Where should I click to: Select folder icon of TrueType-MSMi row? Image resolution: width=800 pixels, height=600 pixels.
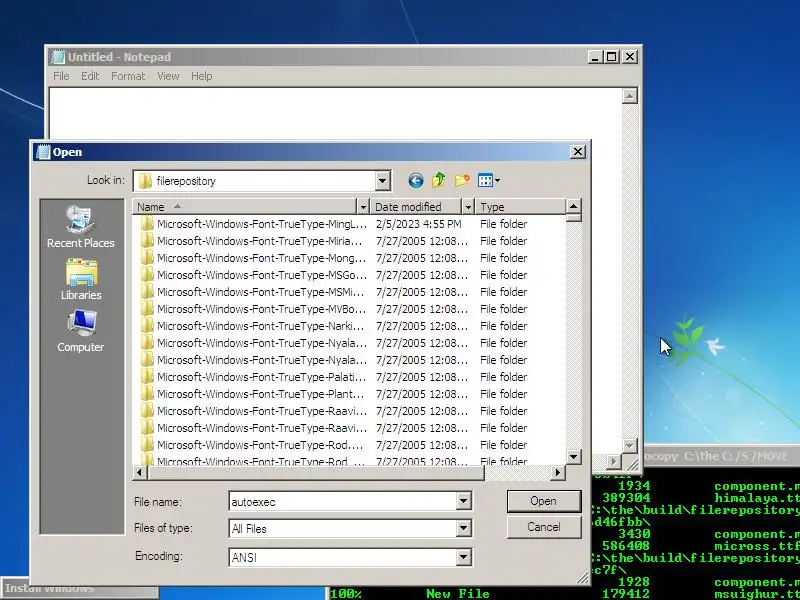[x=147, y=292]
